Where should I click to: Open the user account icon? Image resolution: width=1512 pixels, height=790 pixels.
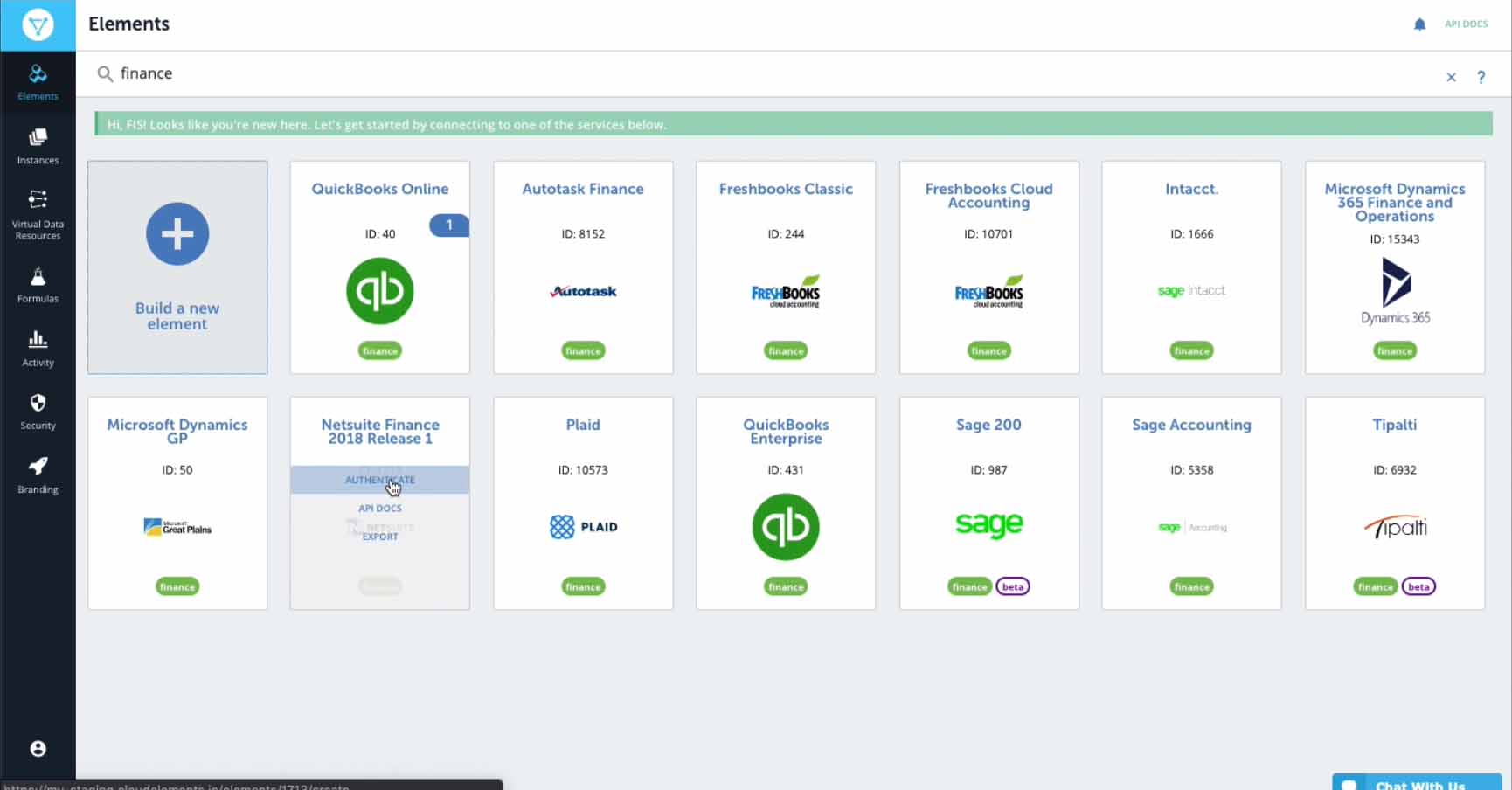click(38, 749)
